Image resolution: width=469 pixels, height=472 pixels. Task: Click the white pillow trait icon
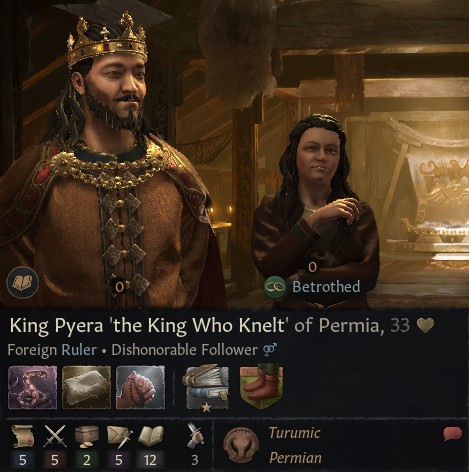pos(86,387)
